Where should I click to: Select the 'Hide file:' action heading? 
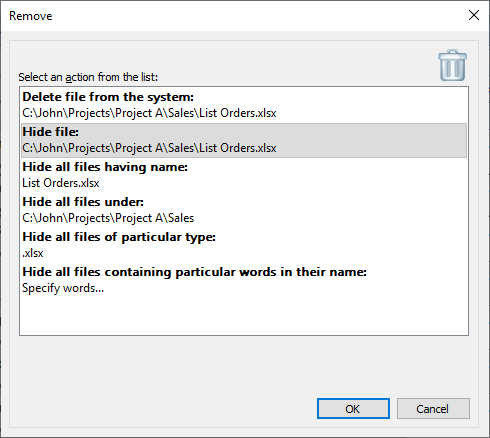[51, 132]
